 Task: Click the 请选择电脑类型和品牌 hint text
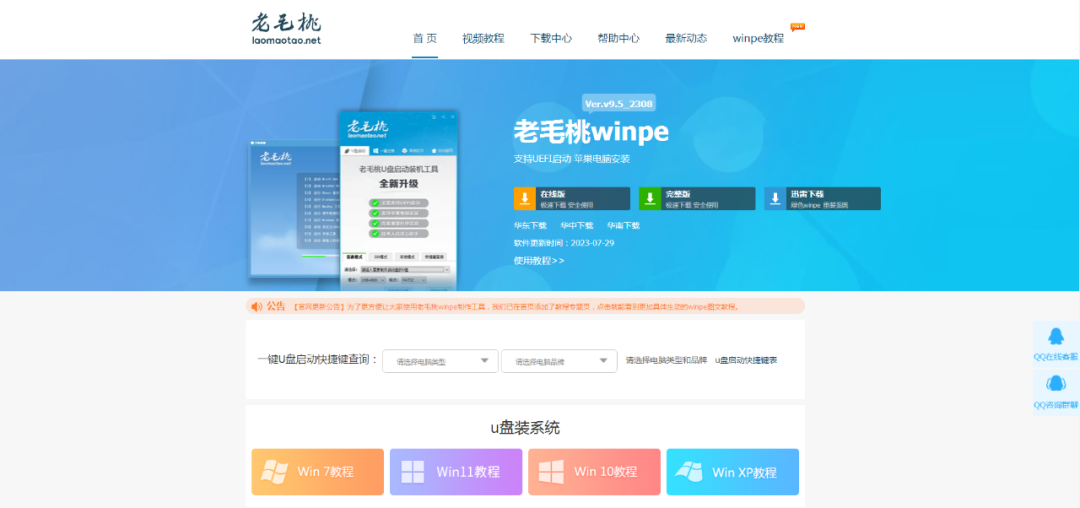[666, 360]
